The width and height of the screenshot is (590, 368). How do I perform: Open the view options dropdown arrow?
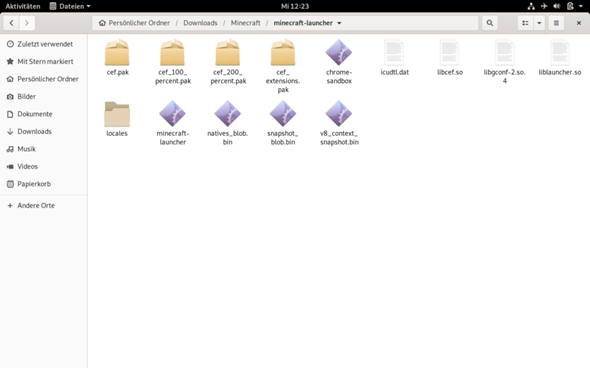tap(539, 23)
